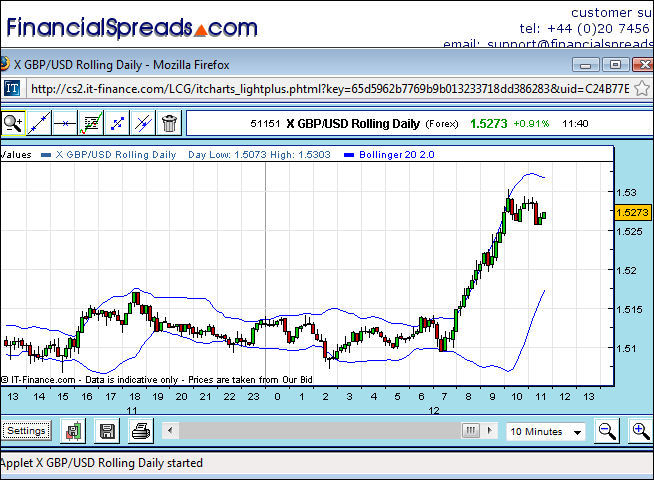The width and height of the screenshot is (654, 480).
Task: Click the FinancialSpreads.com logo
Action: (132, 28)
